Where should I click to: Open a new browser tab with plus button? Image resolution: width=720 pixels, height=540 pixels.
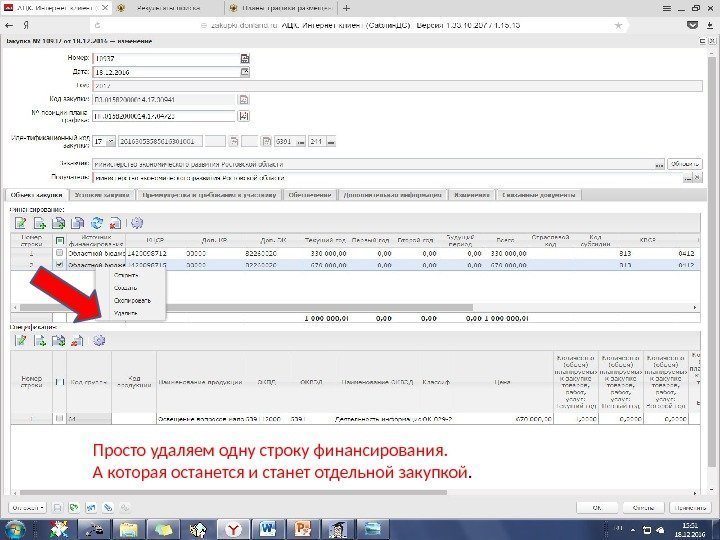pos(346,8)
